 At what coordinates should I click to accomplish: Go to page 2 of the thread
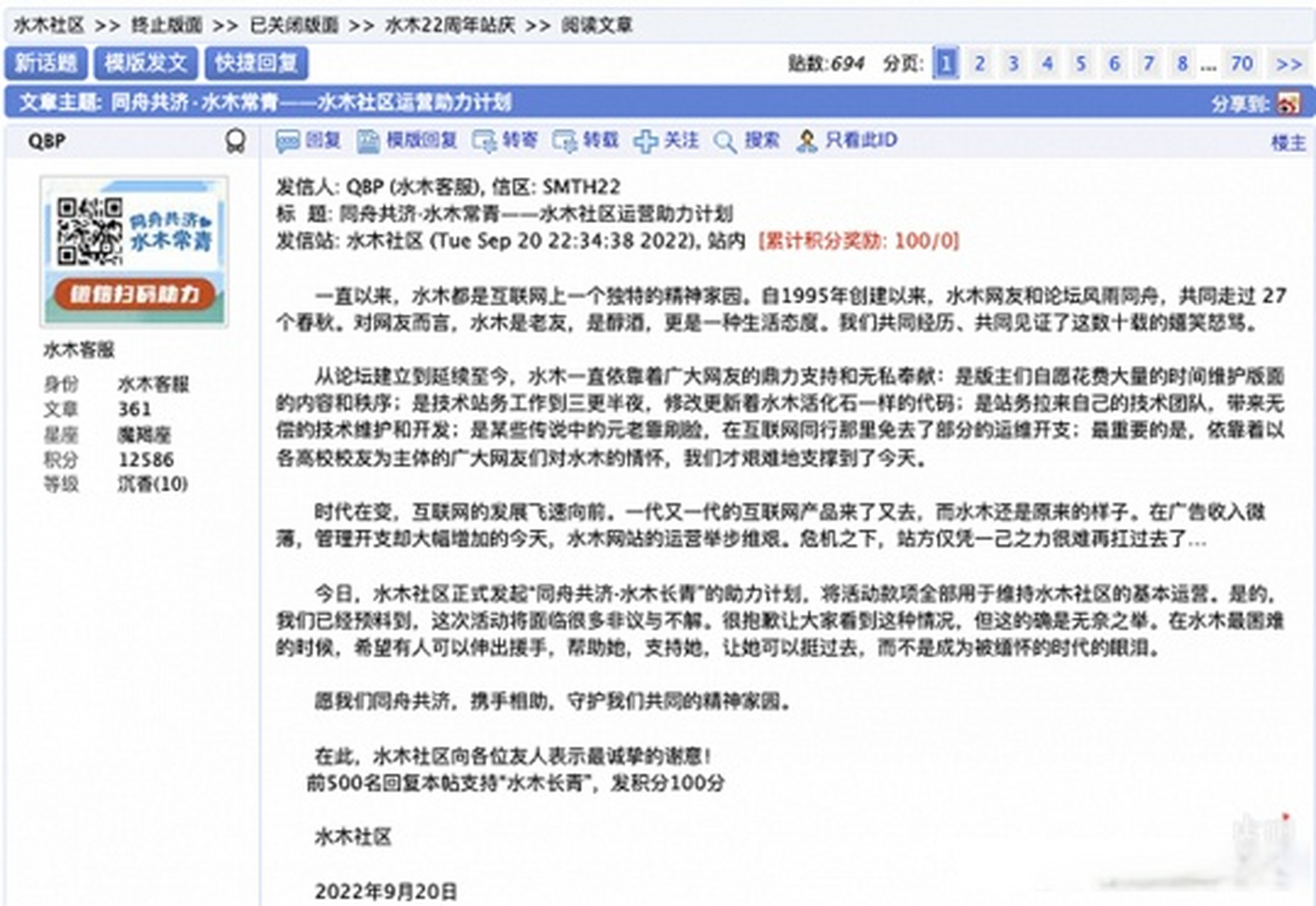979,64
